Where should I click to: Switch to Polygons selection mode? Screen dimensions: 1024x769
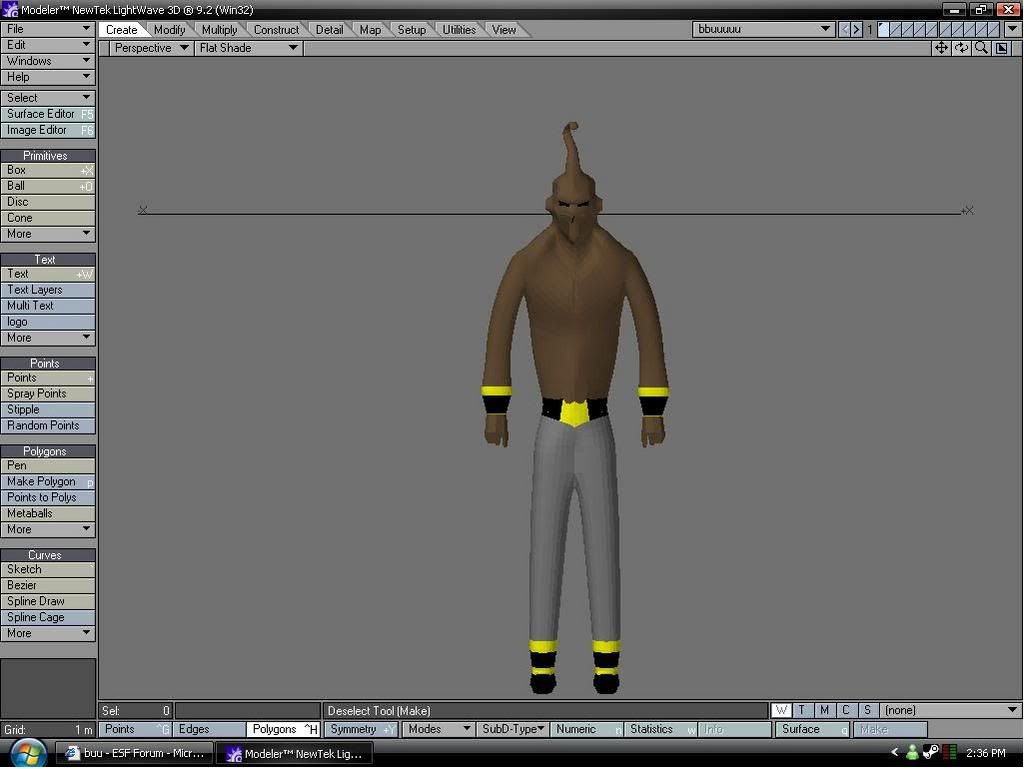point(283,729)
